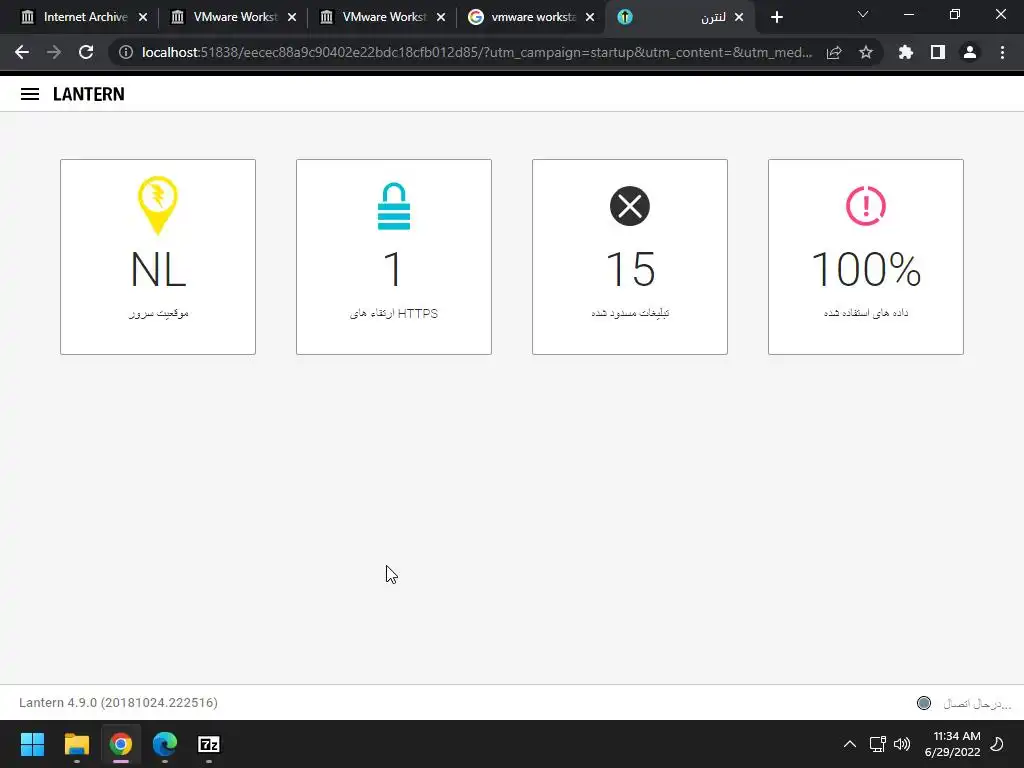The height and width of the screenshot is (768, 1024).
Task: Reload the Lantern page
Action: click(x=86, y=52)
